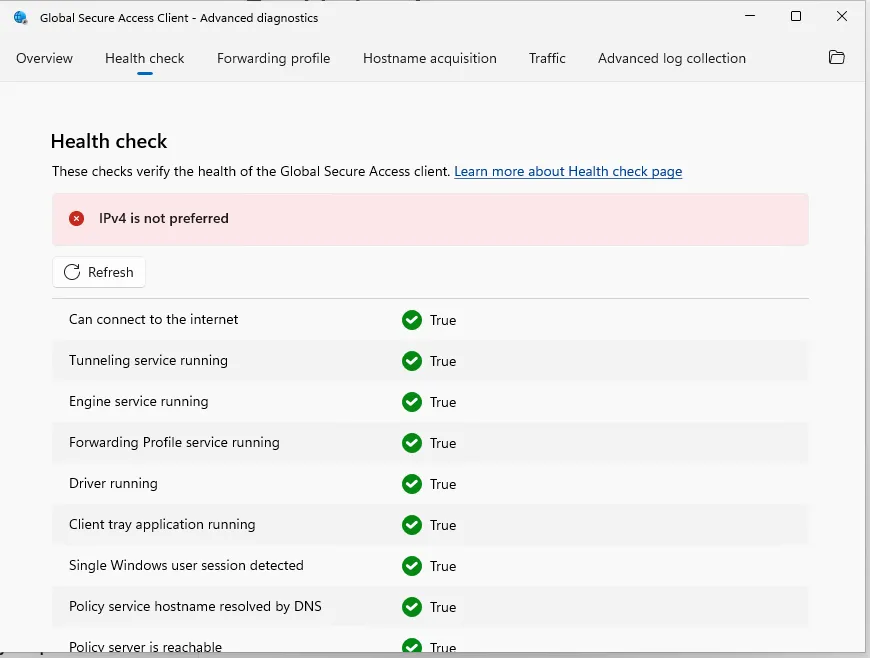Select 'Forwarding Profile service running' row label
The height and width of the screenshot is (658, 870).
point(174,443)
